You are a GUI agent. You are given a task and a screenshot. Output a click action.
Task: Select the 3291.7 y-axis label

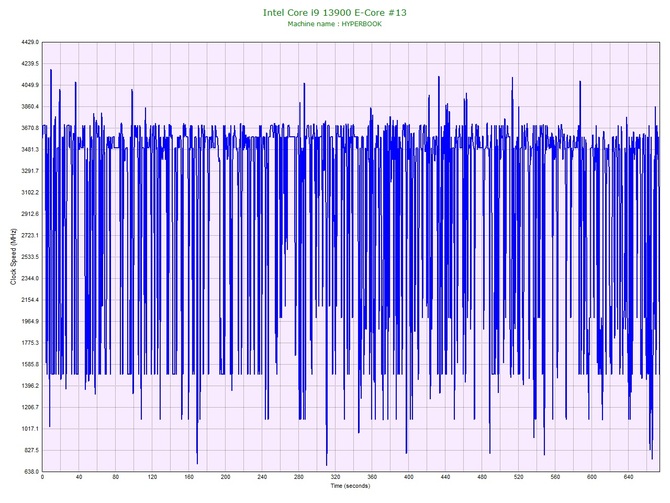click(30, 171)
